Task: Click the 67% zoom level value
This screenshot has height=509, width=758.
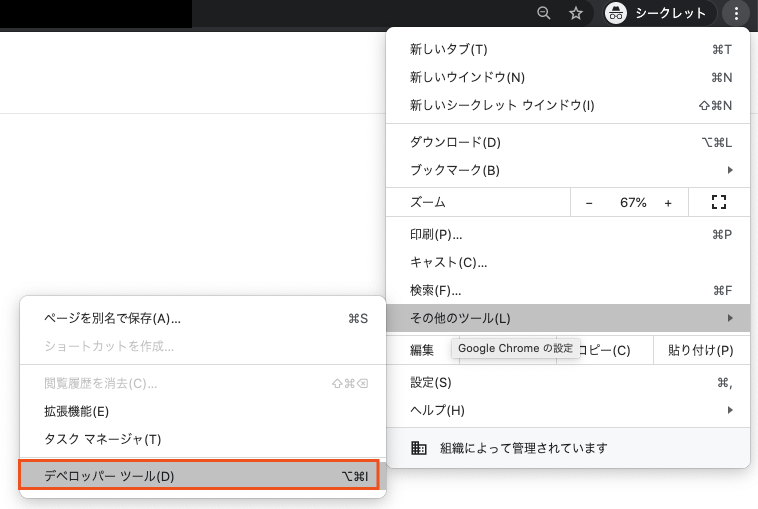Action: coord(633,203)
